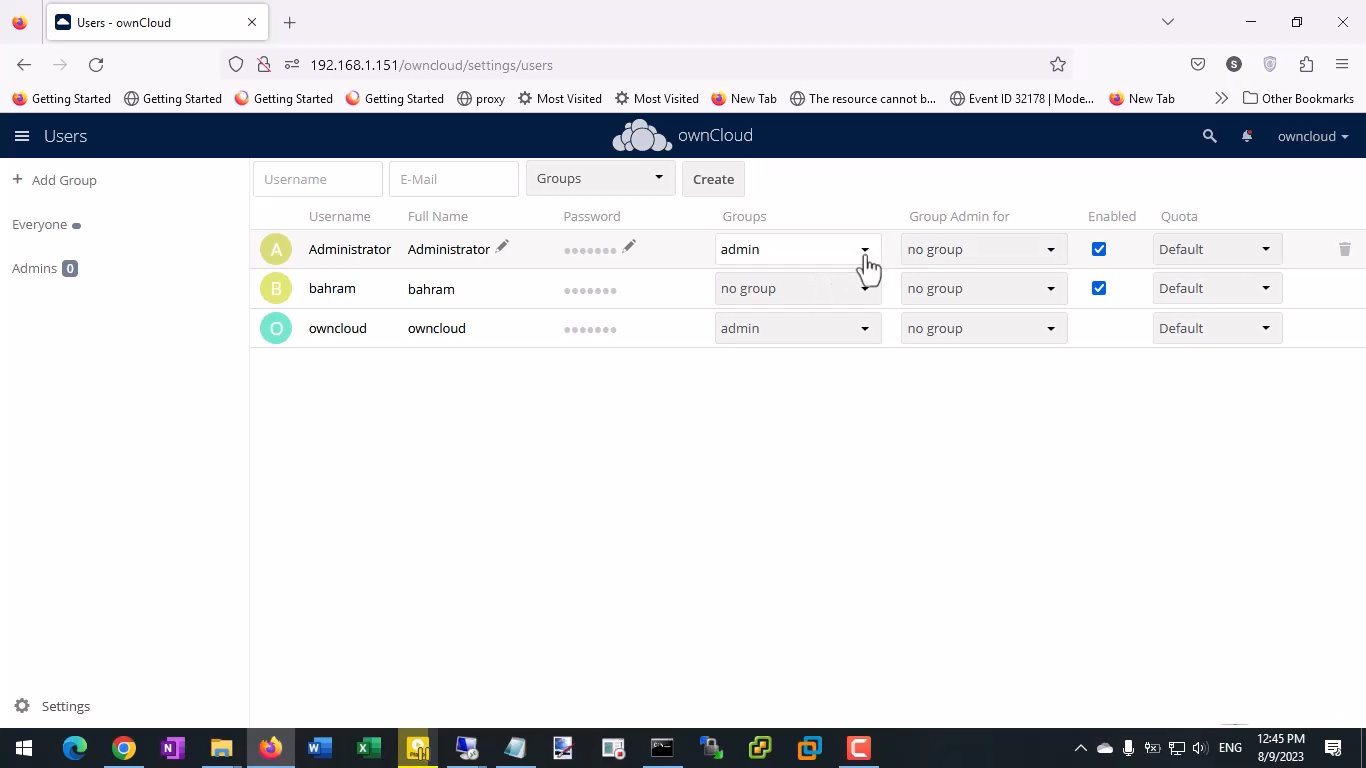
Task: Open bahram groups dropdown showing no group
Action: point(798,288)
